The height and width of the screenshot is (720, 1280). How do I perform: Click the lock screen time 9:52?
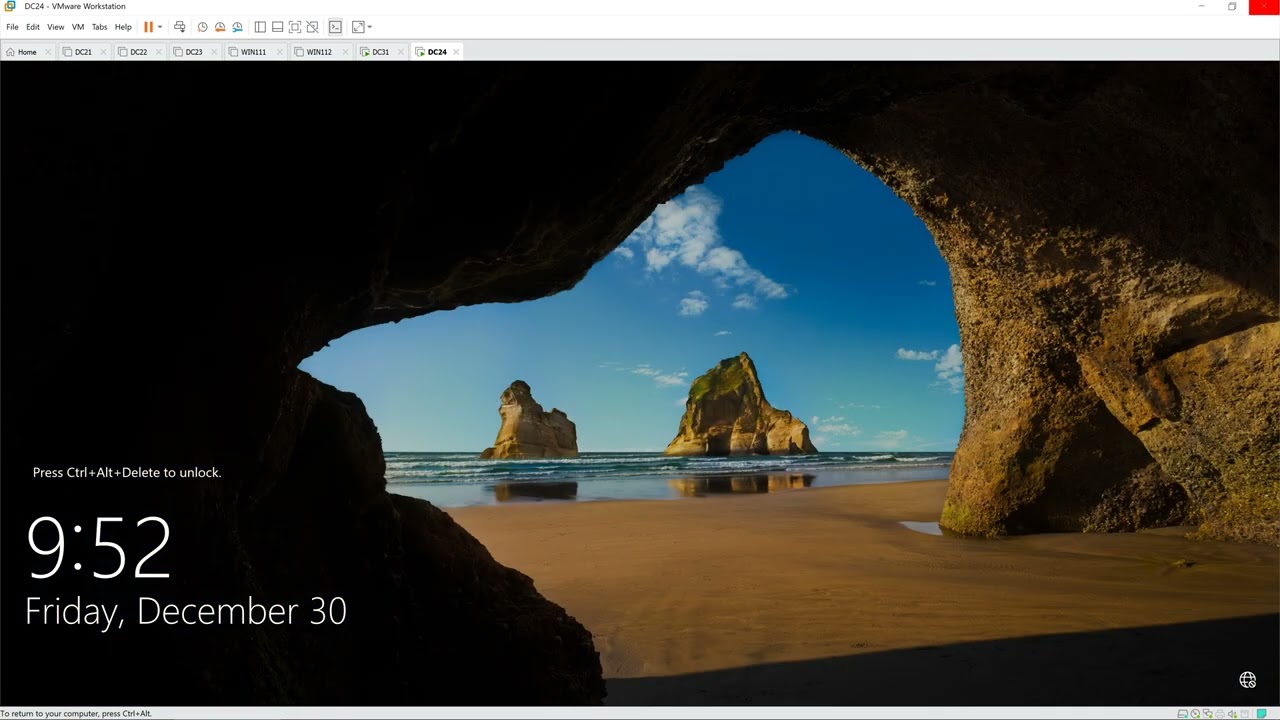coord(99,548)
